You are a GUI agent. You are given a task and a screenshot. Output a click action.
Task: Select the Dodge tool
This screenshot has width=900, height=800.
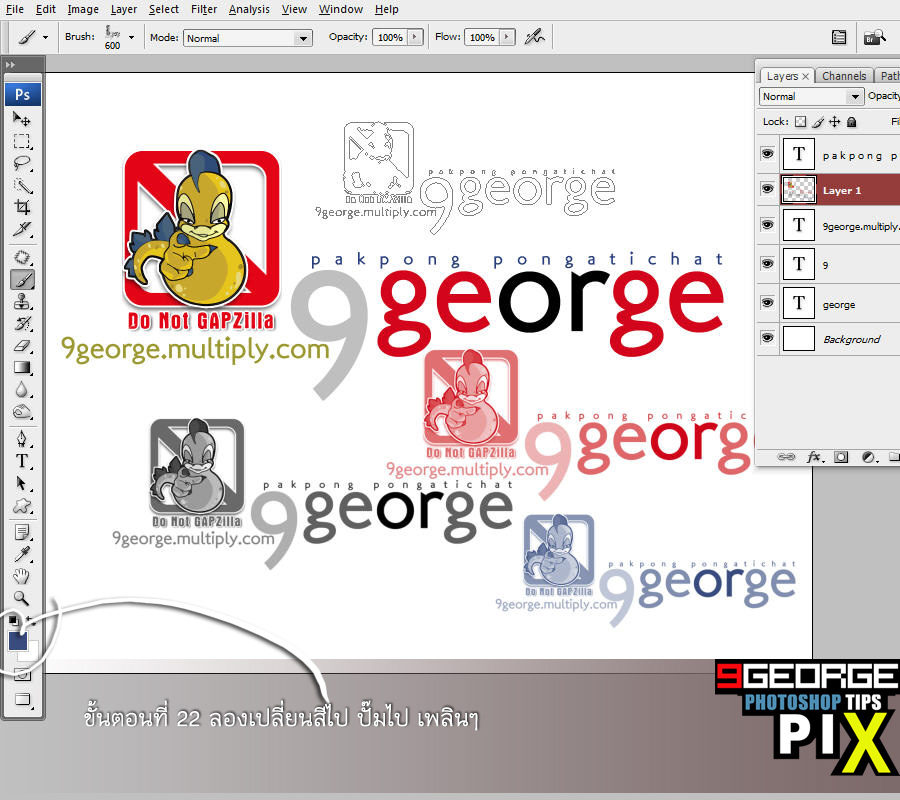(22, 412)
